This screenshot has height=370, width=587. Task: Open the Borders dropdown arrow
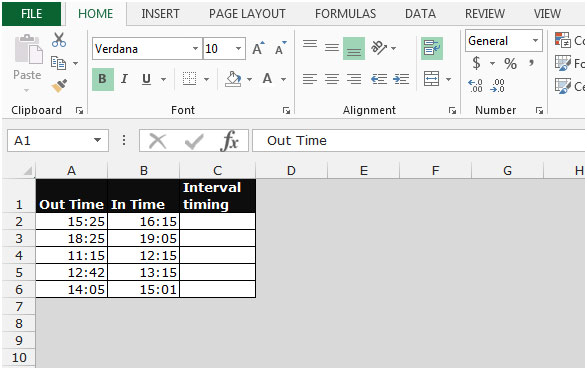pos(206,79)
